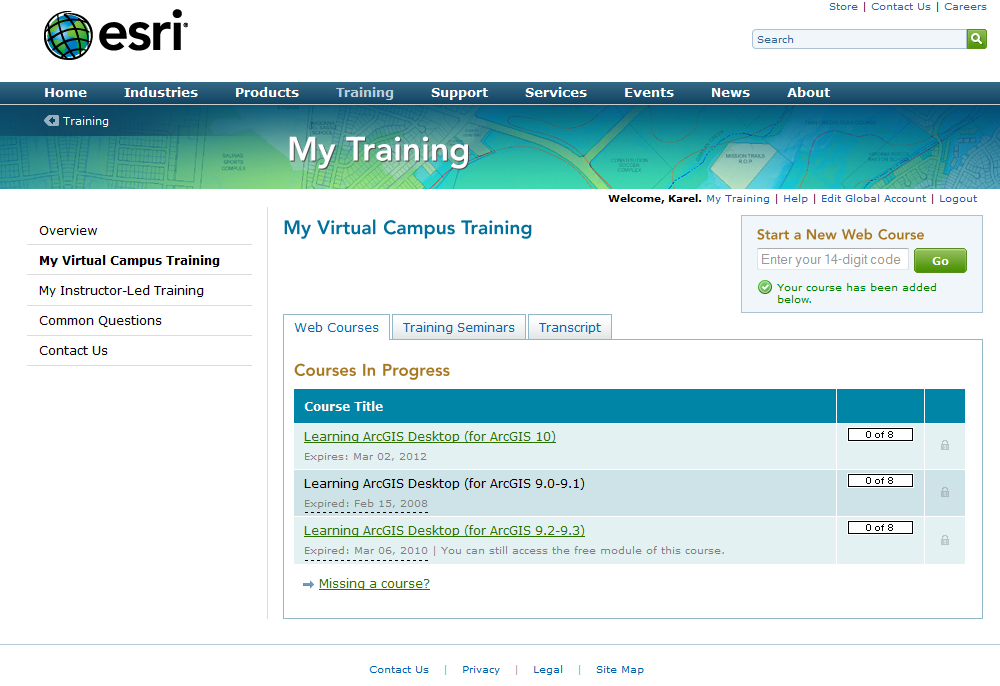Click the Expires: Mar 02, 2012 text
Viewport: 1000px width, 686px height.
[365, 456]
